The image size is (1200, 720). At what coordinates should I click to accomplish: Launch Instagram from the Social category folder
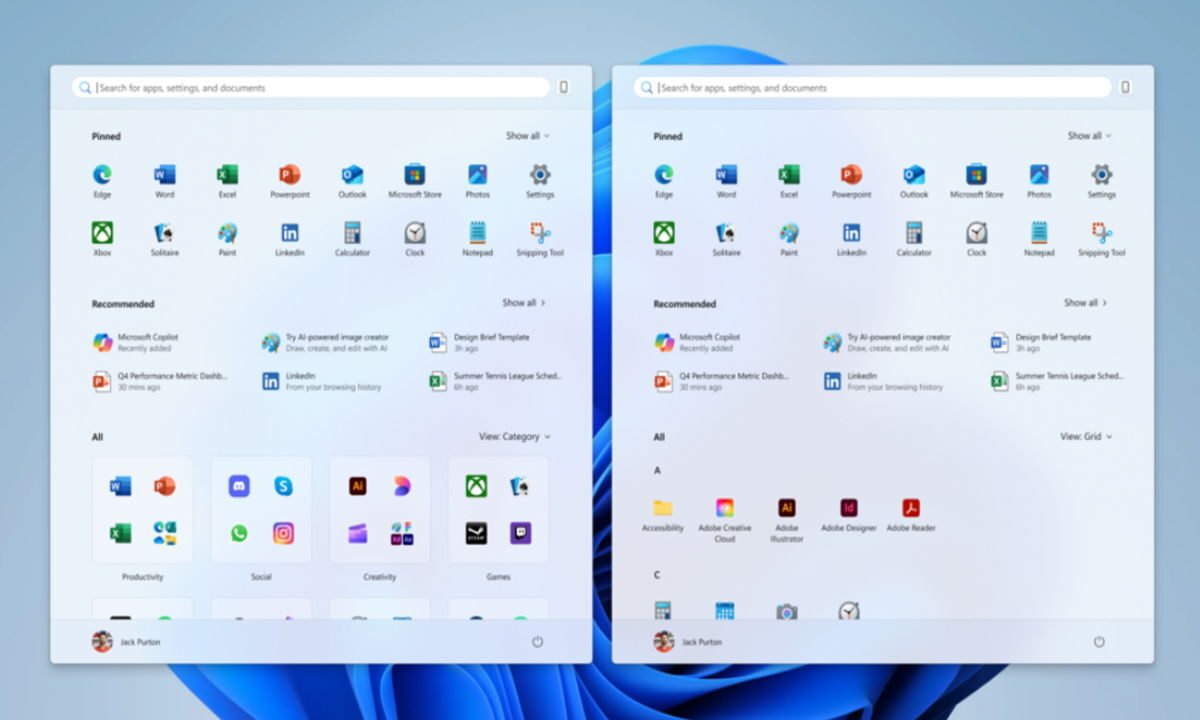point(284,533)
